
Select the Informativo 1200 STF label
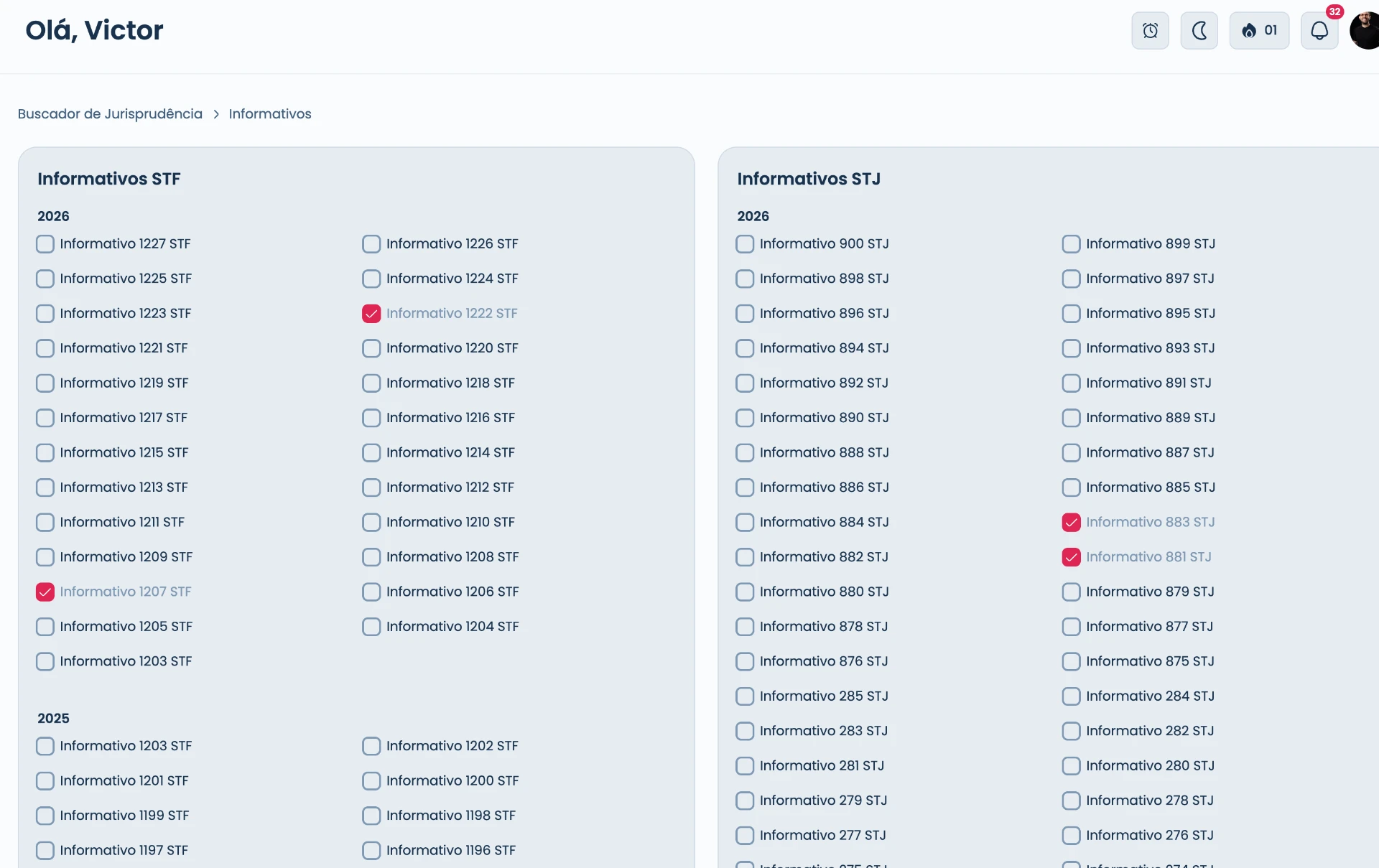(x=452, y=781)
